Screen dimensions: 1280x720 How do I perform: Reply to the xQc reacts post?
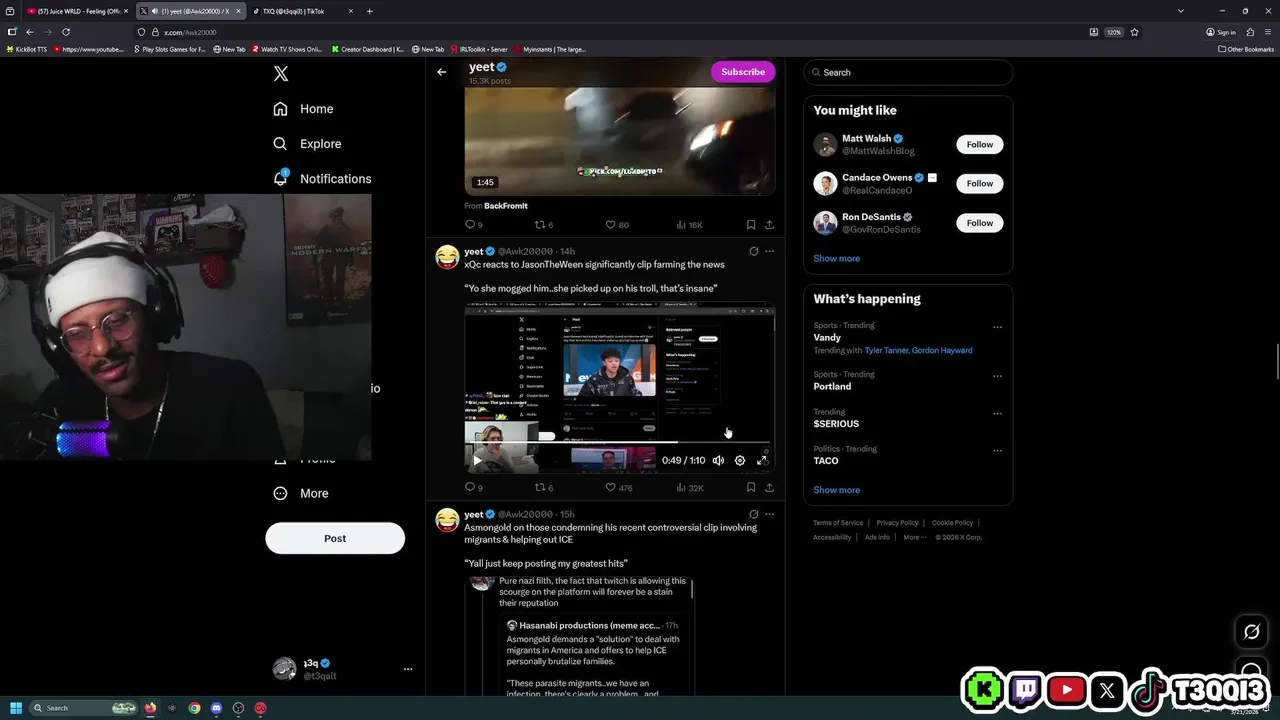(474, 488)
